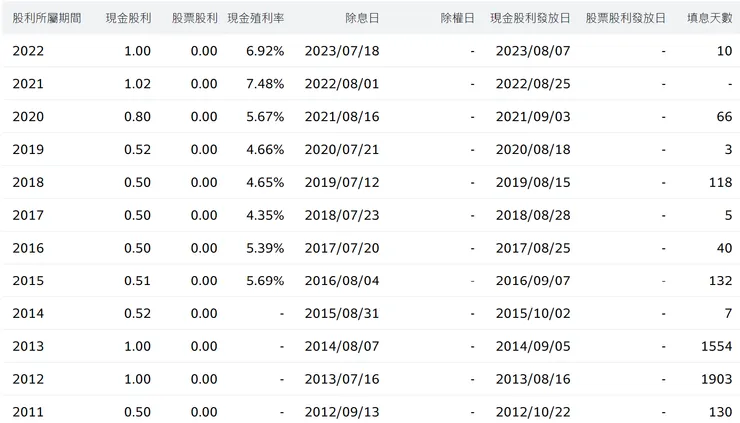Image resolution: width=740 pixels, height=423 pixels.
Task: Click payment date 2018/08/28
Action: click(533, 215)
